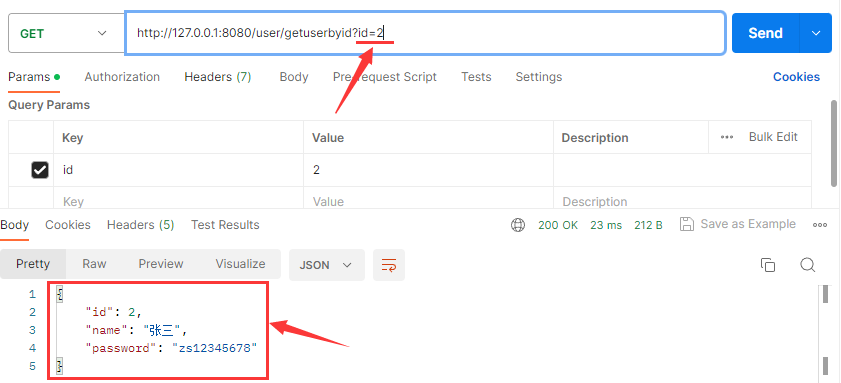This screenshot has width=841, height=383.
Task: Toggle the wrap lines icon
Action: click(389, 265)
